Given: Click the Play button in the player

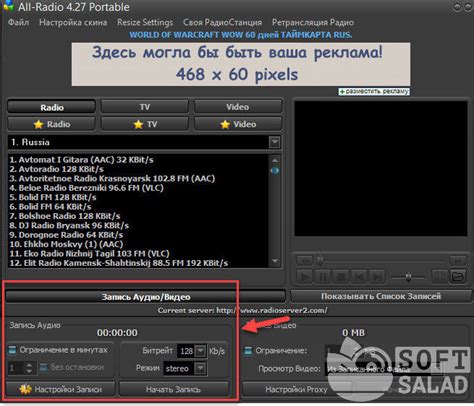Looking at the screenshot, I should (x=305, y=277).
